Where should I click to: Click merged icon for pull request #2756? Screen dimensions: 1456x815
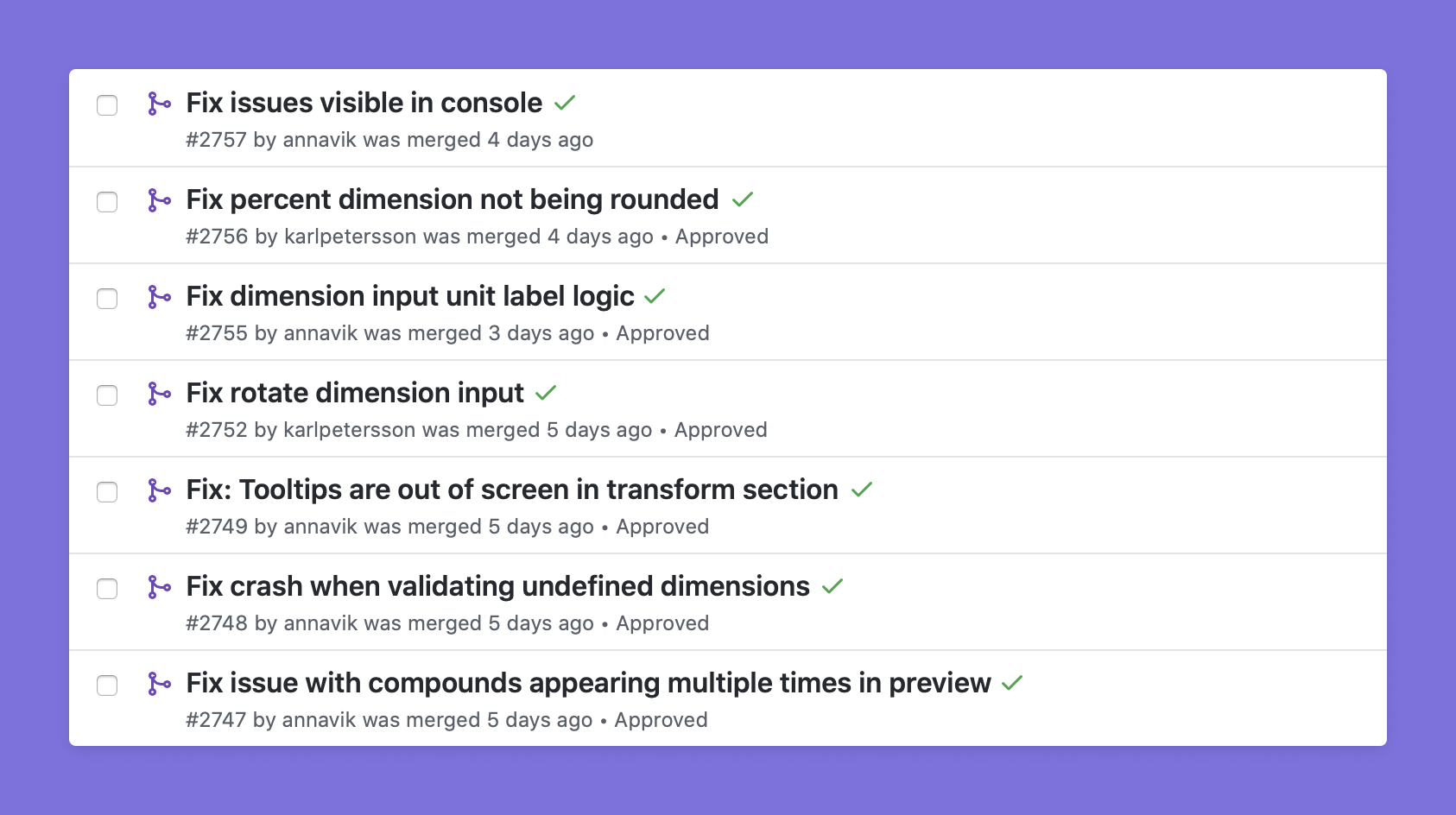pos(159,200)
